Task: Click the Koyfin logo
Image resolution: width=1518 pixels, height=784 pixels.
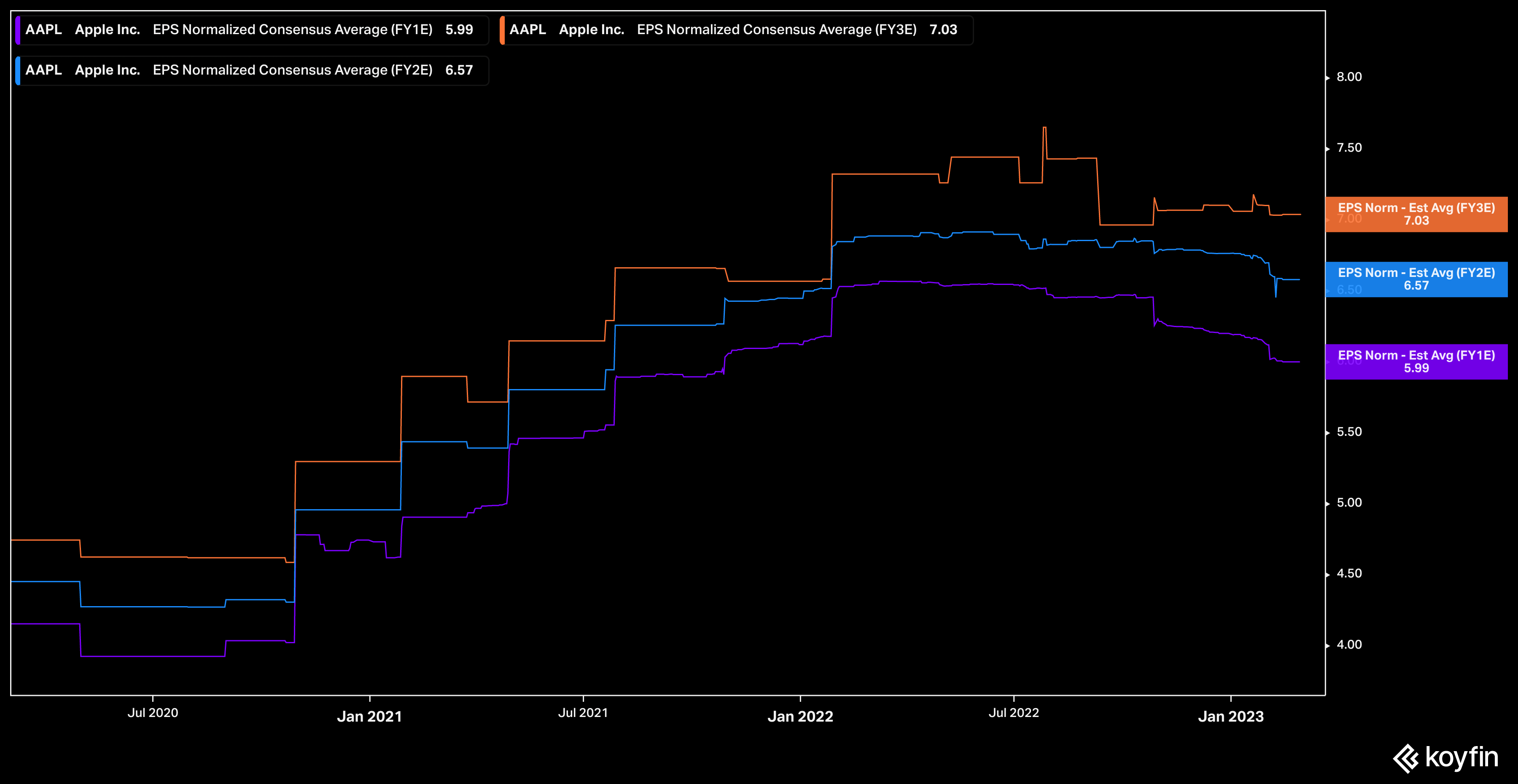Action: click(x=1445, y=757)
